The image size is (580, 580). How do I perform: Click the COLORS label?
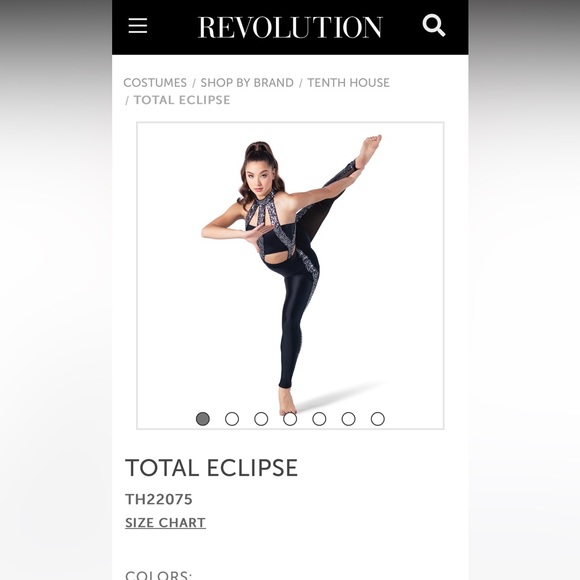(159, 575)
